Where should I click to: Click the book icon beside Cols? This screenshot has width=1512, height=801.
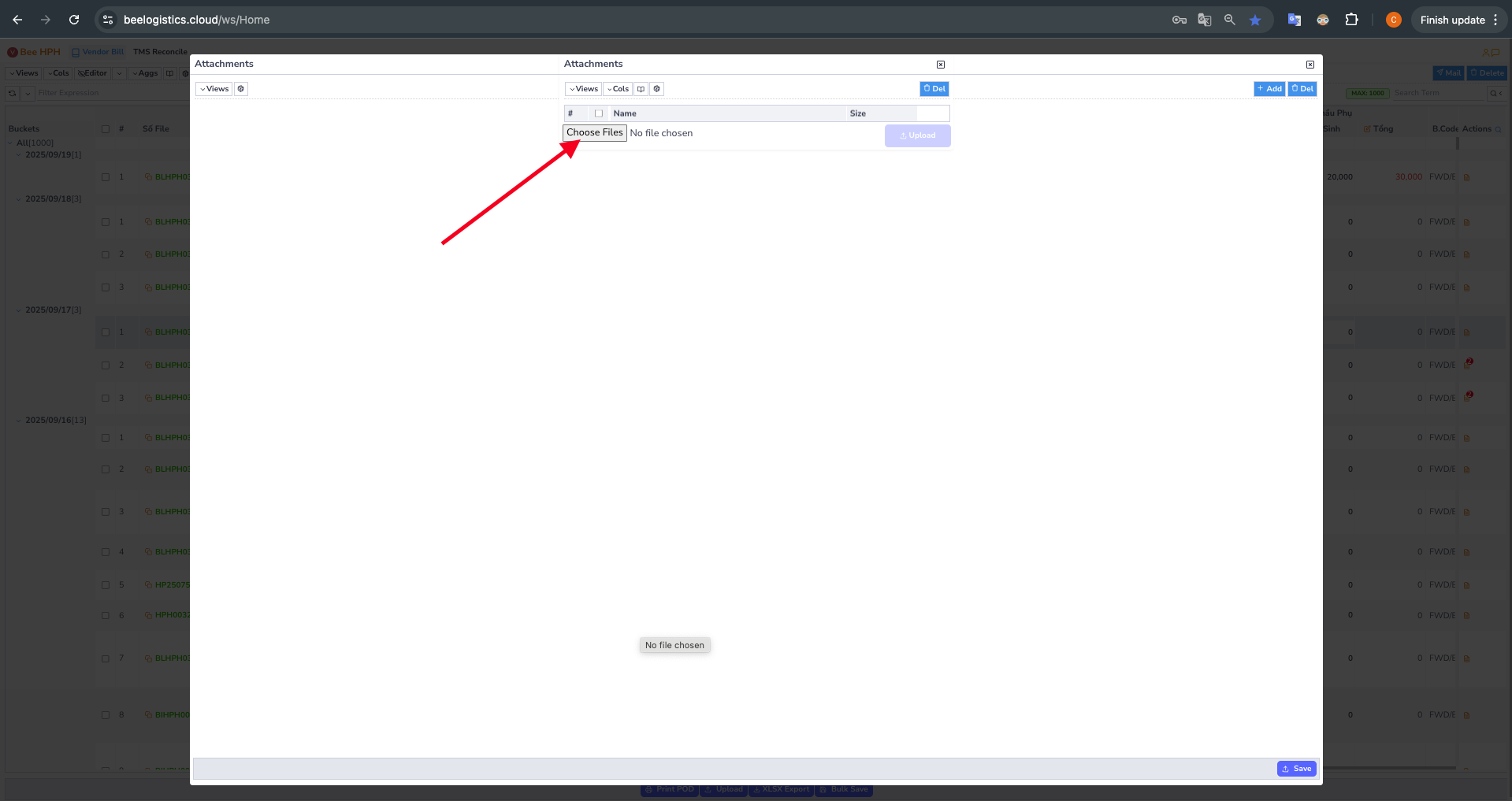coord(641,89)
